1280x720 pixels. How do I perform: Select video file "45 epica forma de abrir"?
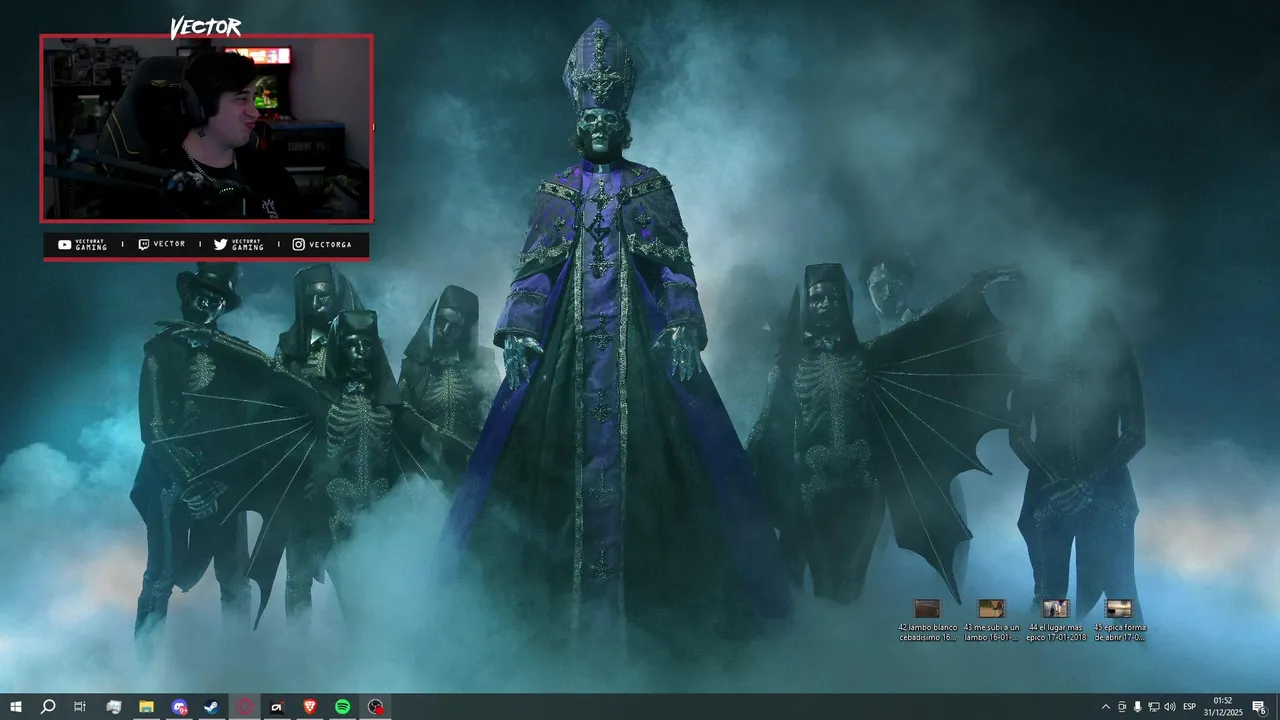coord(1119,621)
